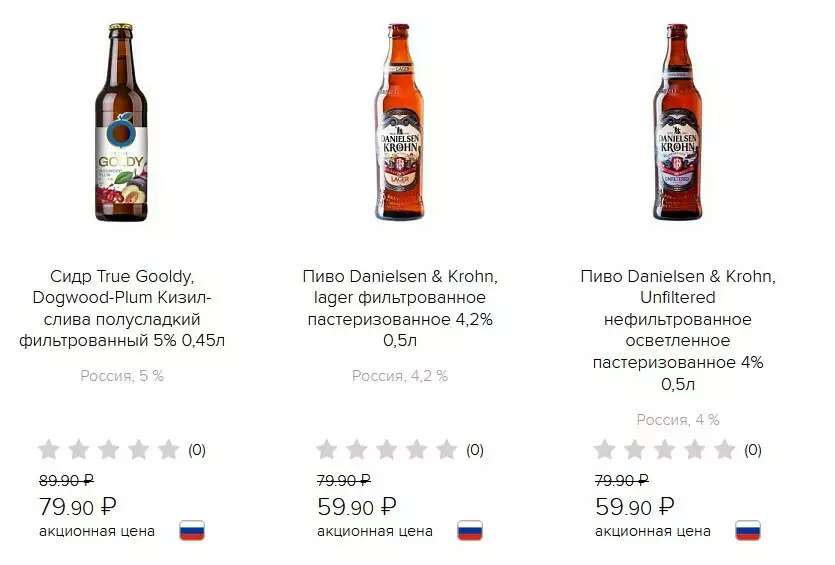Rate Danielsen & Krohn Unfiltered four stars
This screenshot has width=835, height=565.
click(695, 450)
